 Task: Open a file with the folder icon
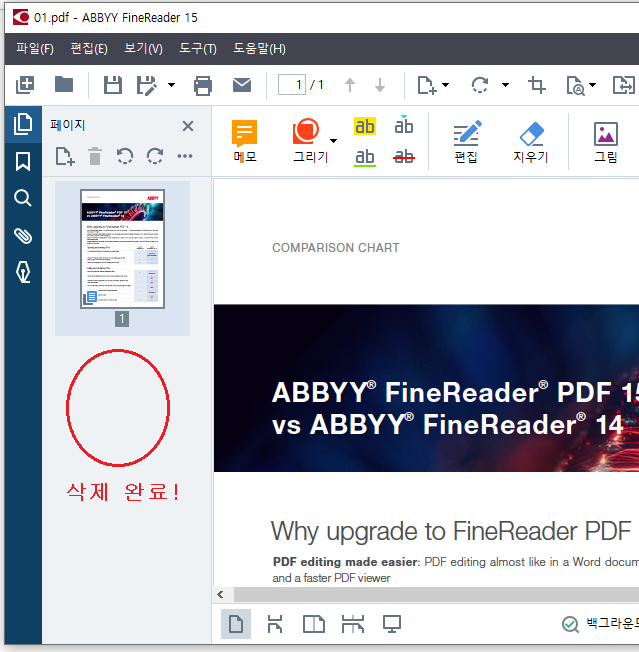(x=64, y=84)
